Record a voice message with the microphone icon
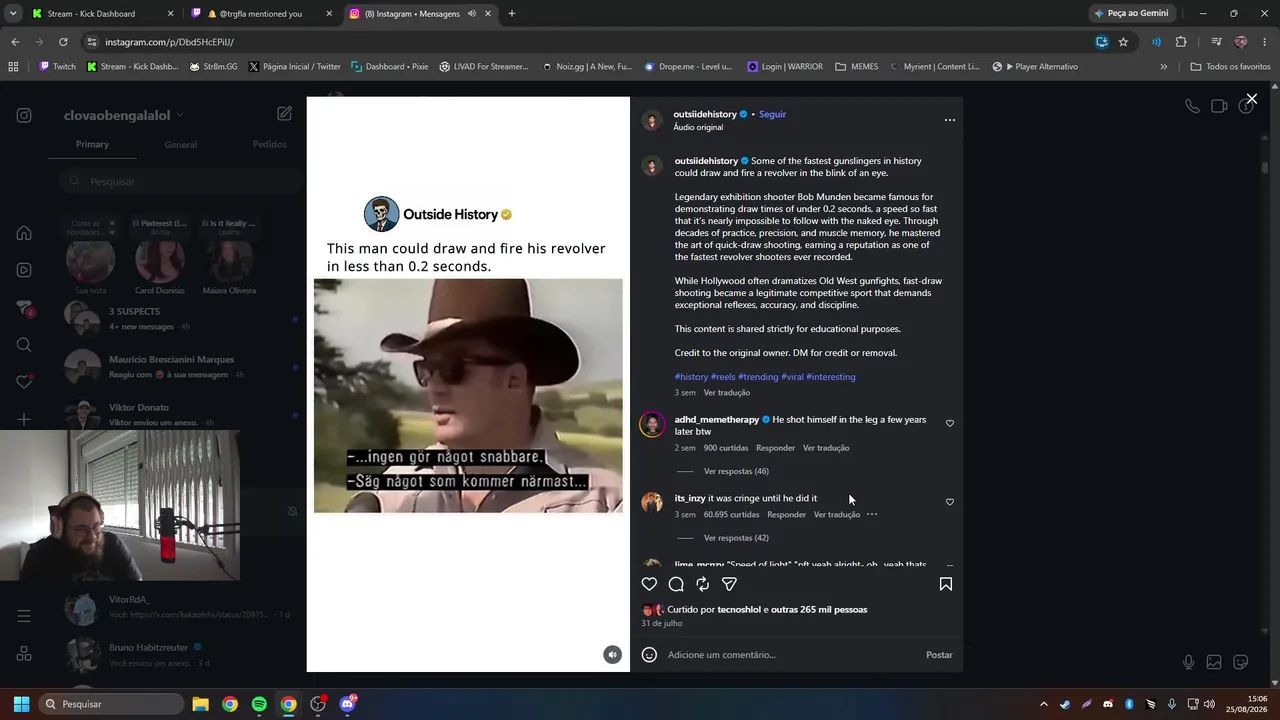 (1188, 662)
